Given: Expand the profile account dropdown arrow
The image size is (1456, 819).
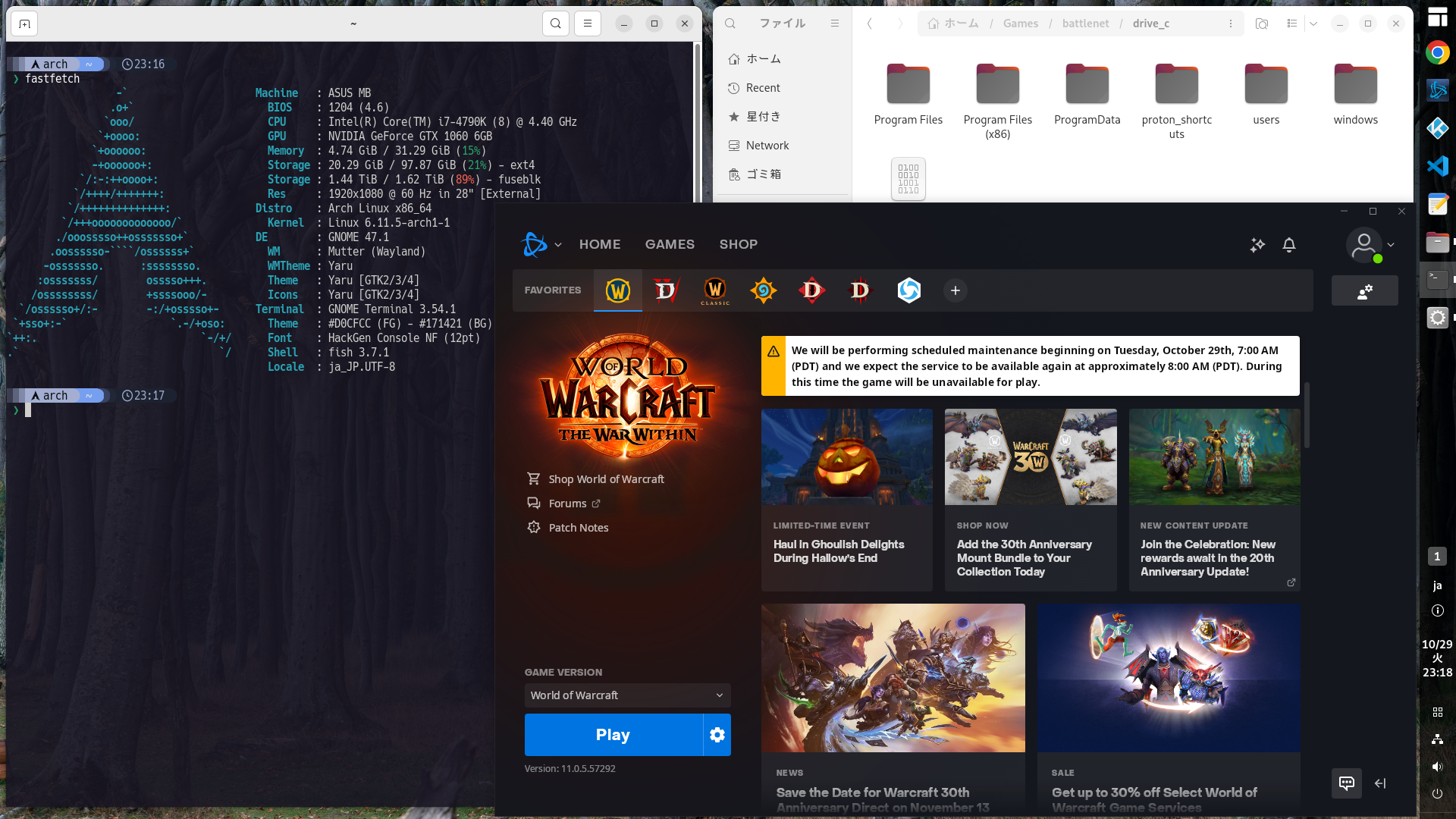Looking at the screenshot, I should click(x=1391, y=245).
